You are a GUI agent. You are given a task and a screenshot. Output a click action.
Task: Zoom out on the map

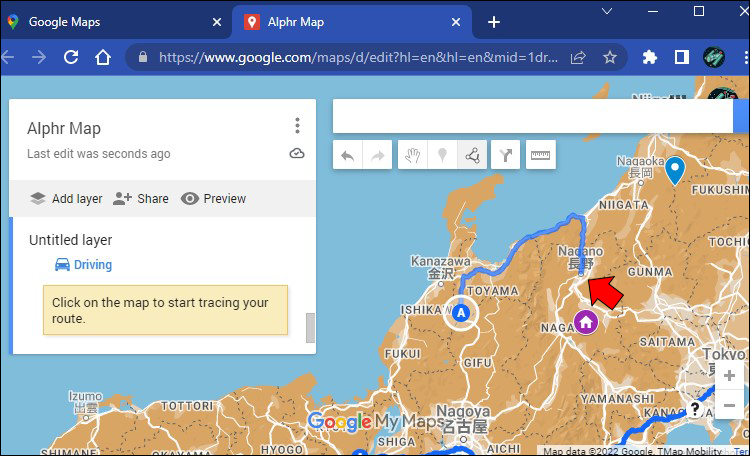[x=729, y=405]
